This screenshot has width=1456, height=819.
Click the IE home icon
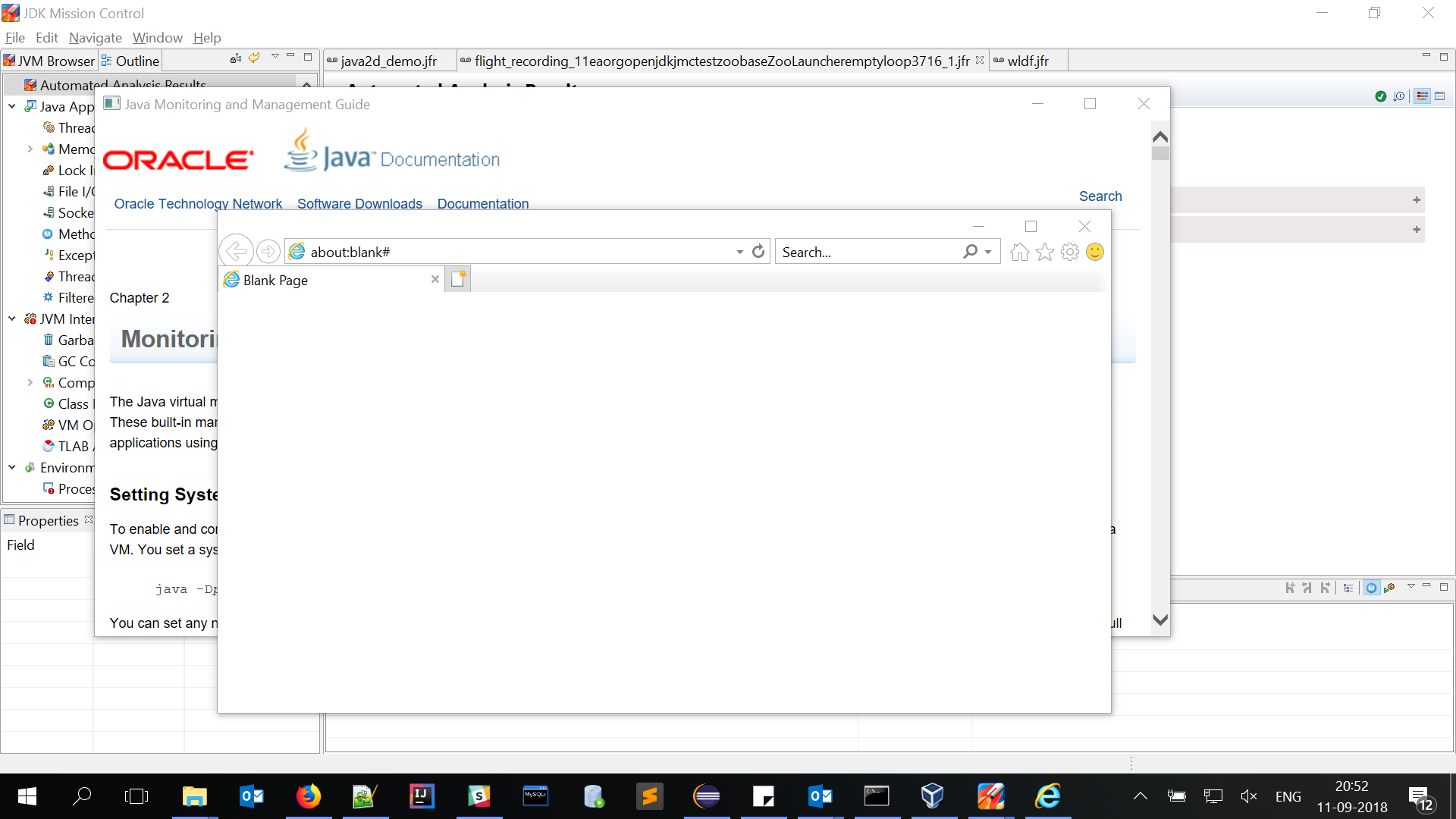(1019, 252)
